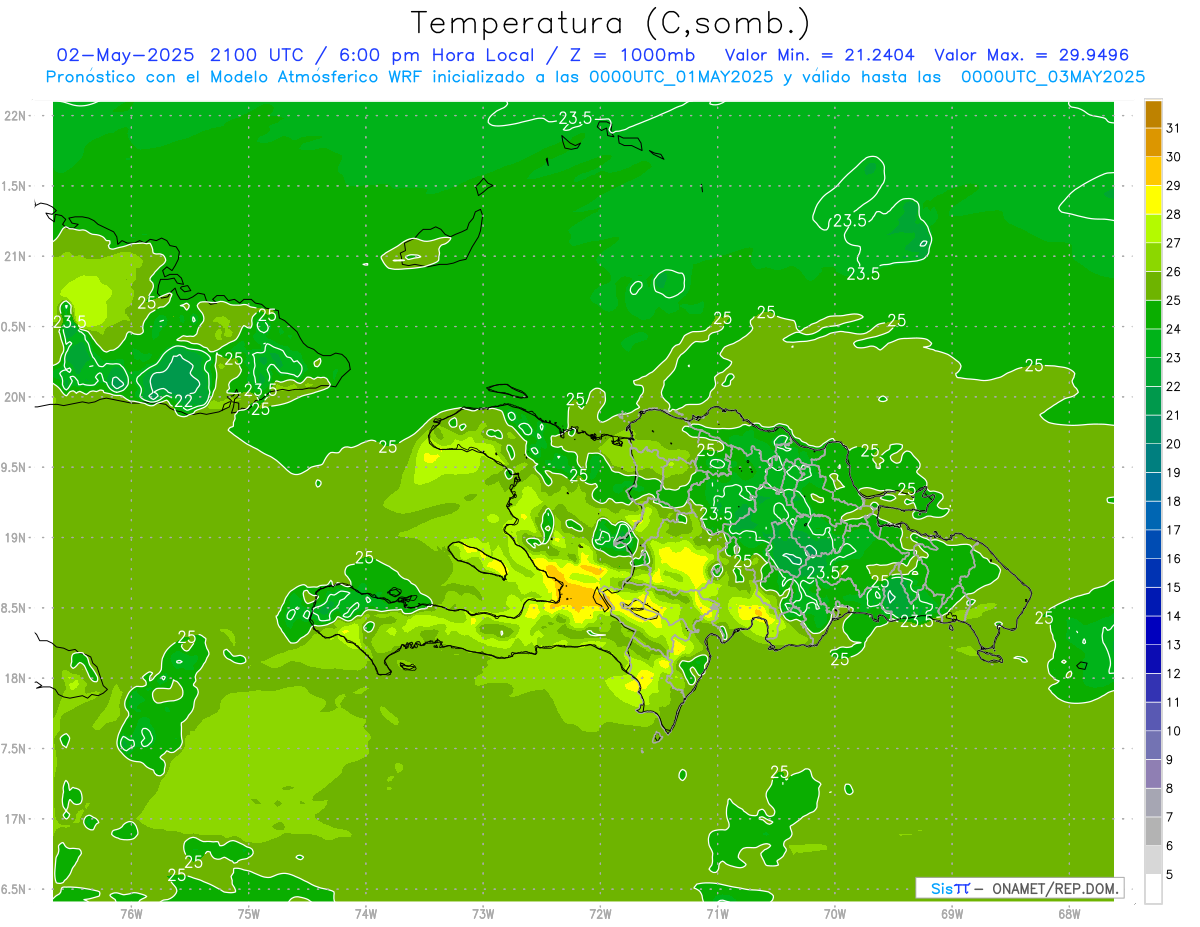
Task: Click the '20N' latitude label
Action: pos(16,397)
